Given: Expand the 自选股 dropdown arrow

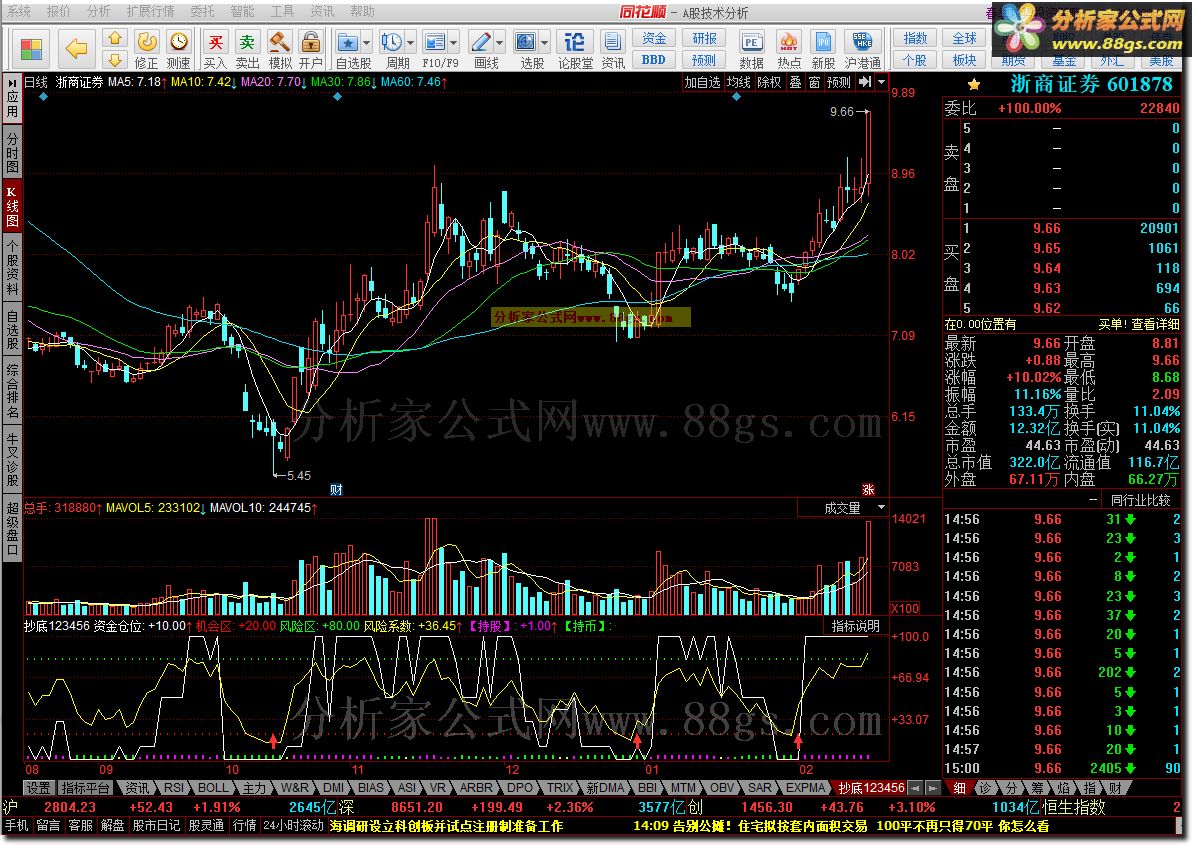Looking at the screenshot, I should (x=366, y=43).
